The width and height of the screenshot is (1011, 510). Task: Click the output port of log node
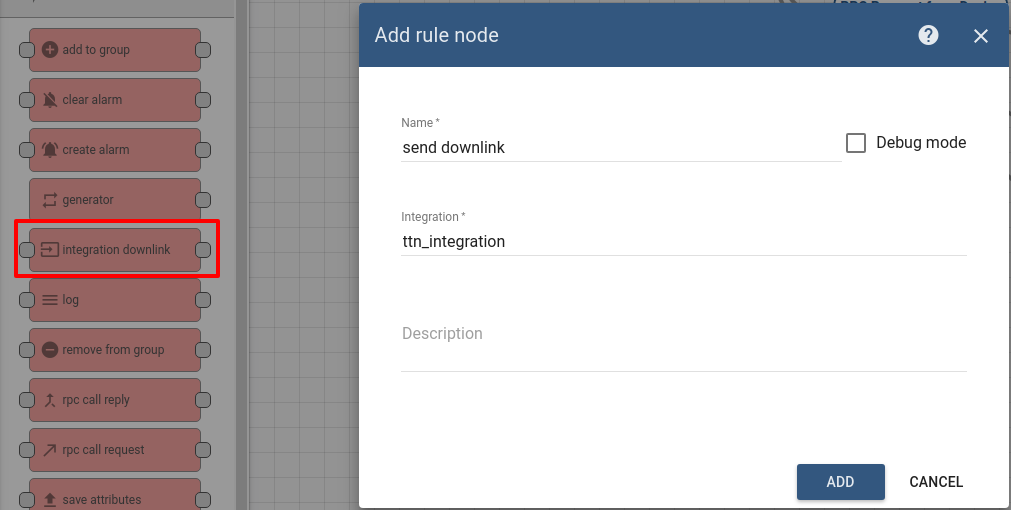tap(202, 300)
